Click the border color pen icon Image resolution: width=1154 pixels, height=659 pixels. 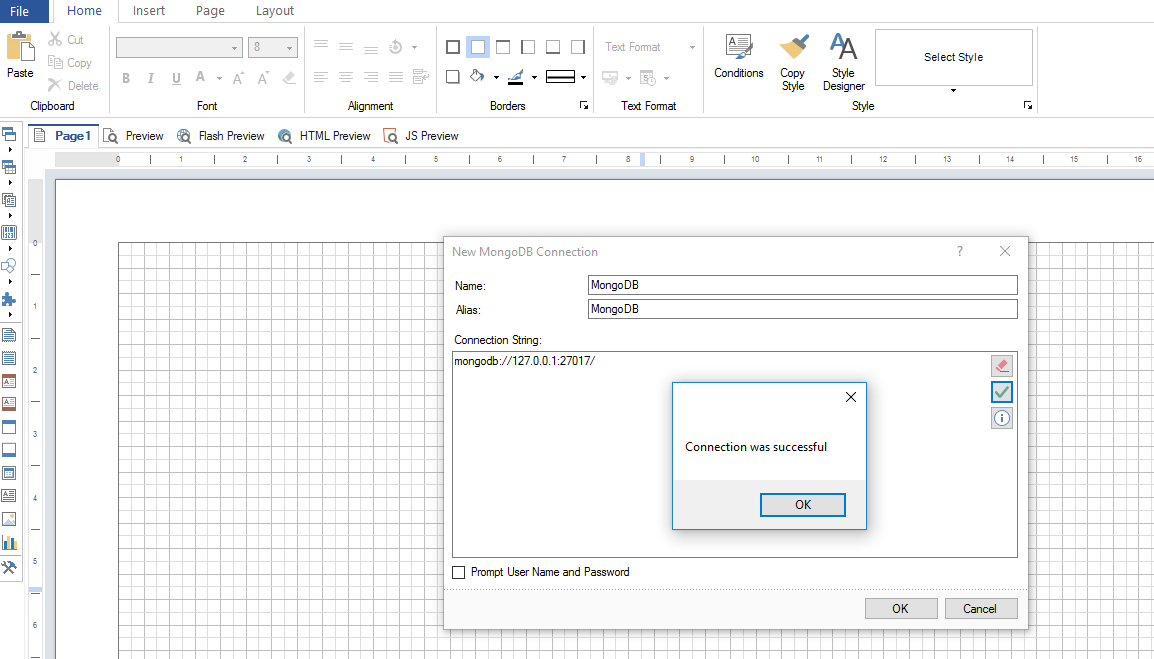coord(515,77)
